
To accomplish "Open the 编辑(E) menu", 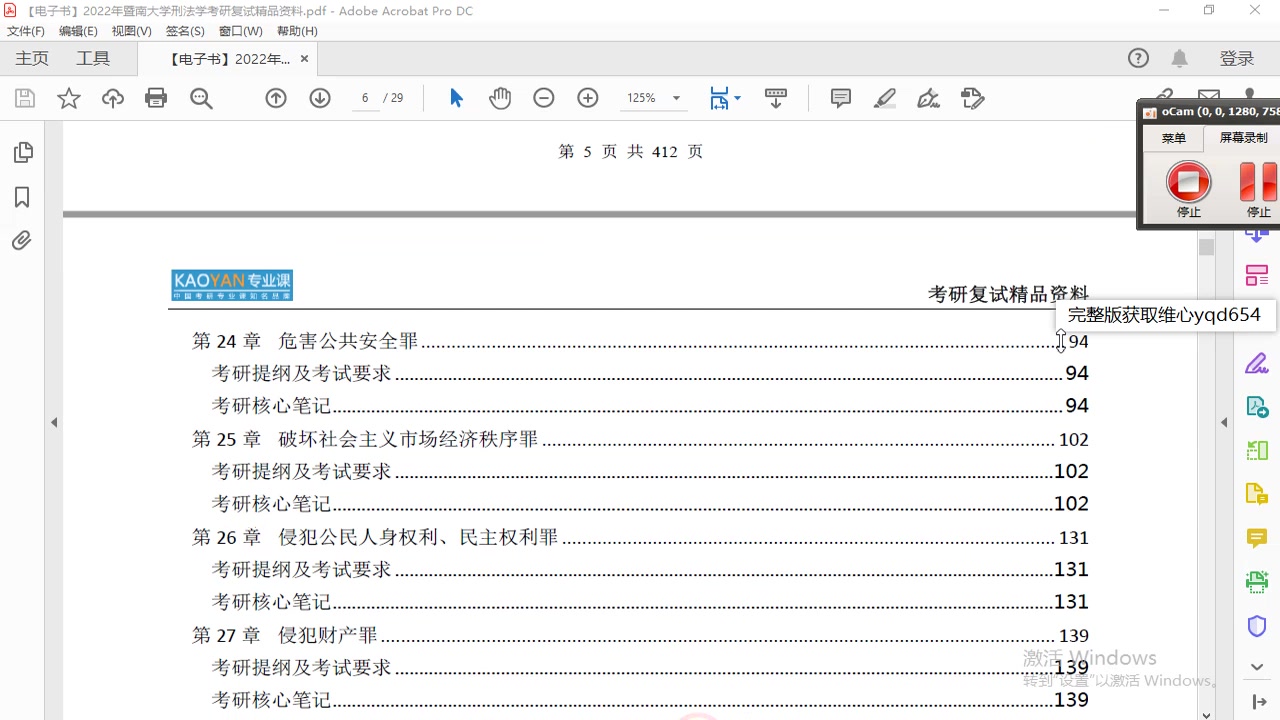I will pos(78,31).
